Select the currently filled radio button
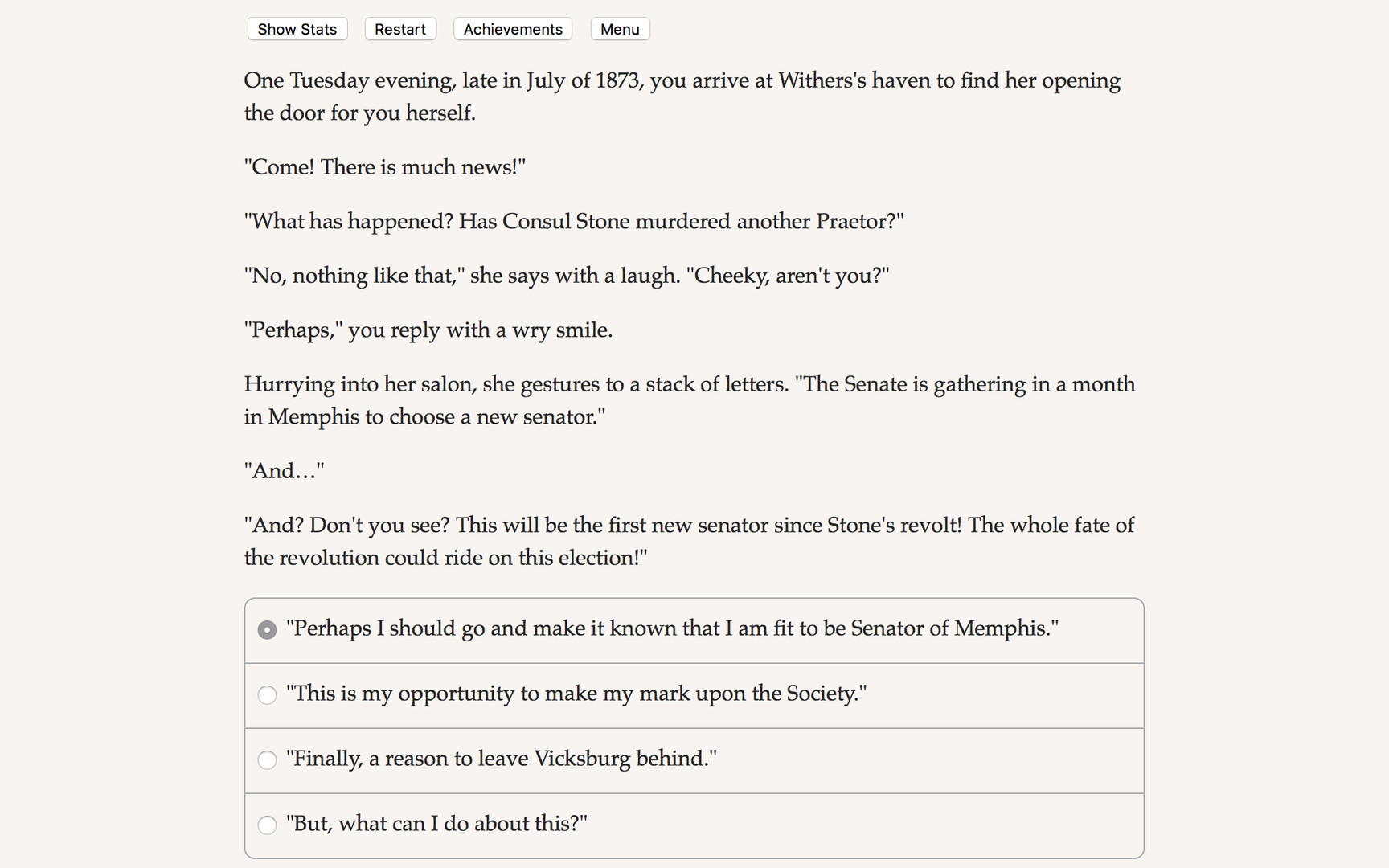The image size is (1389, 868). [x=267, y=630]
